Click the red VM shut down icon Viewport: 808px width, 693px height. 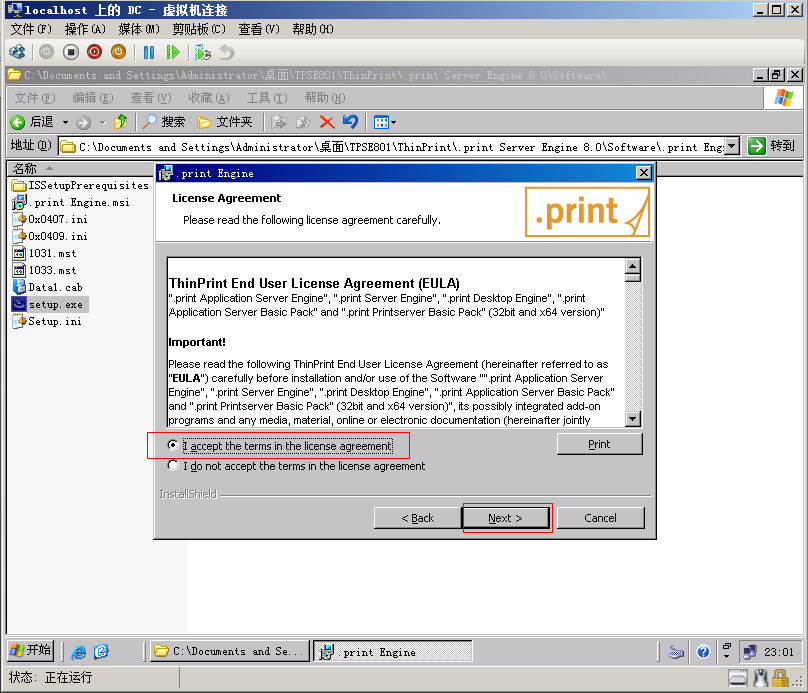point(94,52)
